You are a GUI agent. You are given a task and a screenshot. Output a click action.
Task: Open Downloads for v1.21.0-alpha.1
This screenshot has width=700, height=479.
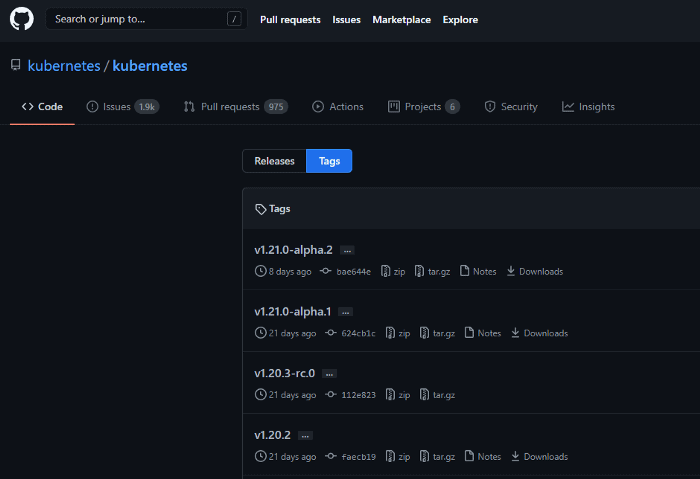(x=539, y=333)
